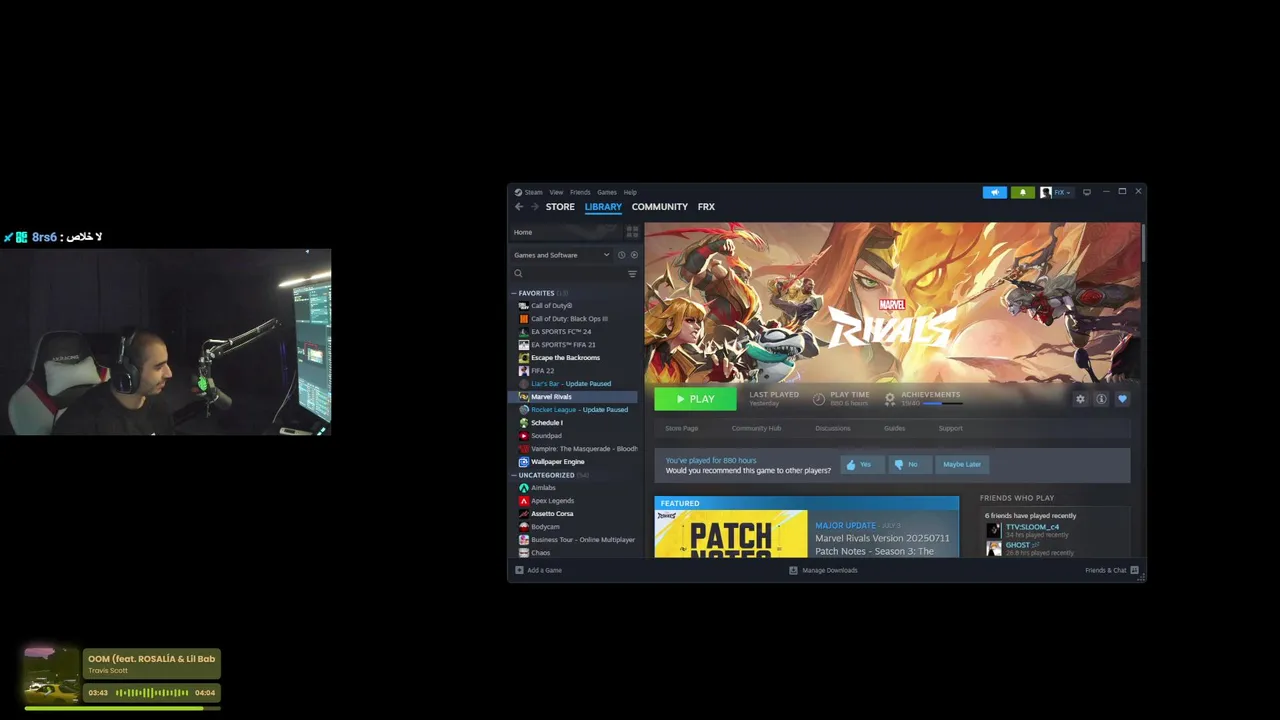Click Soundpad icon in favorites

[523, 436]
